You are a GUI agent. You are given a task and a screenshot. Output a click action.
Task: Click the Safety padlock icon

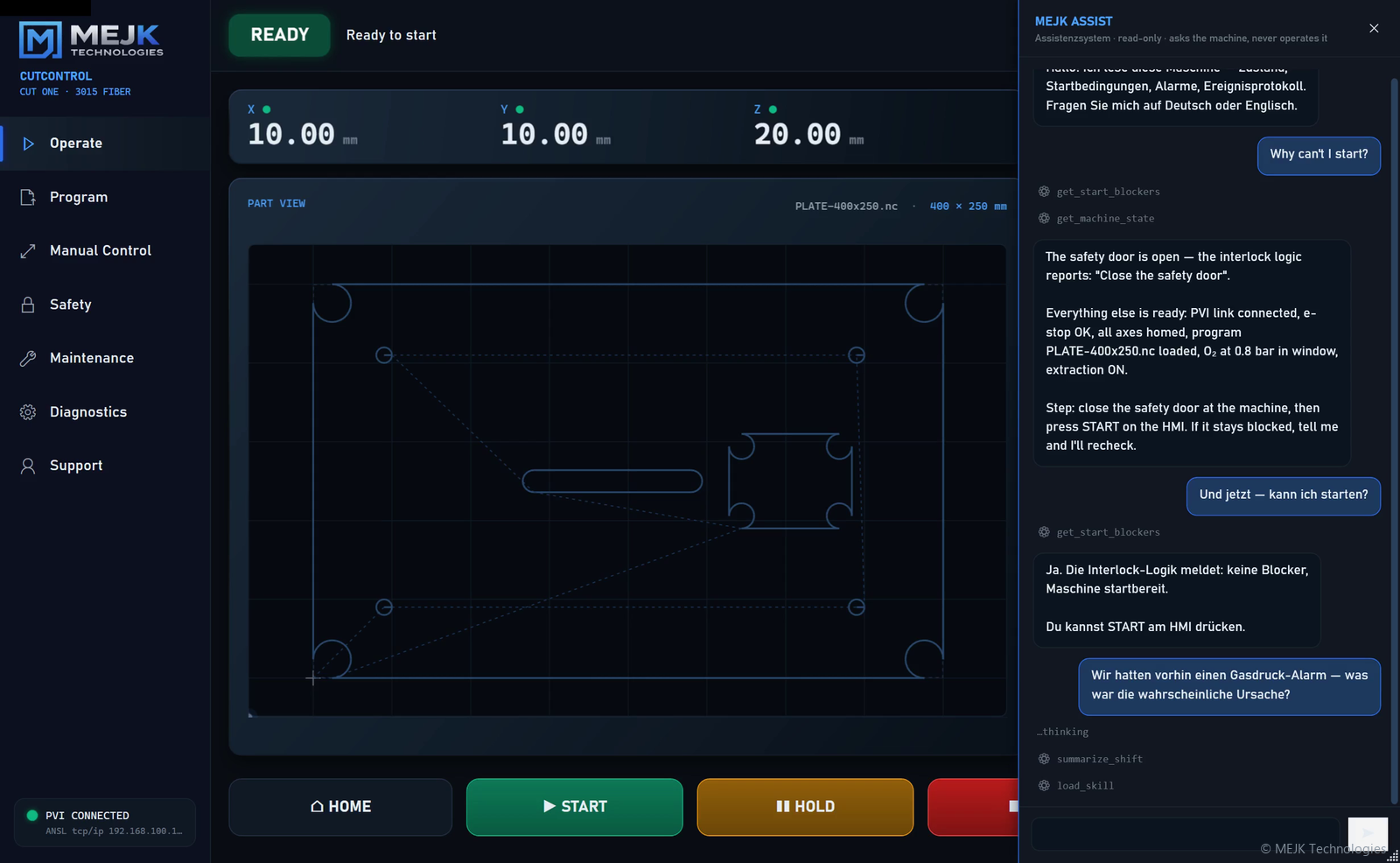pyautogui.click(x=28, y=305)
